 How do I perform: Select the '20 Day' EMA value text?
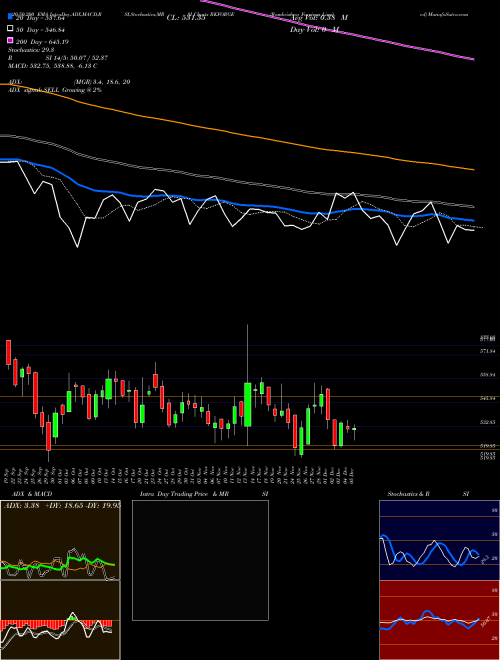tap(40, 18)
